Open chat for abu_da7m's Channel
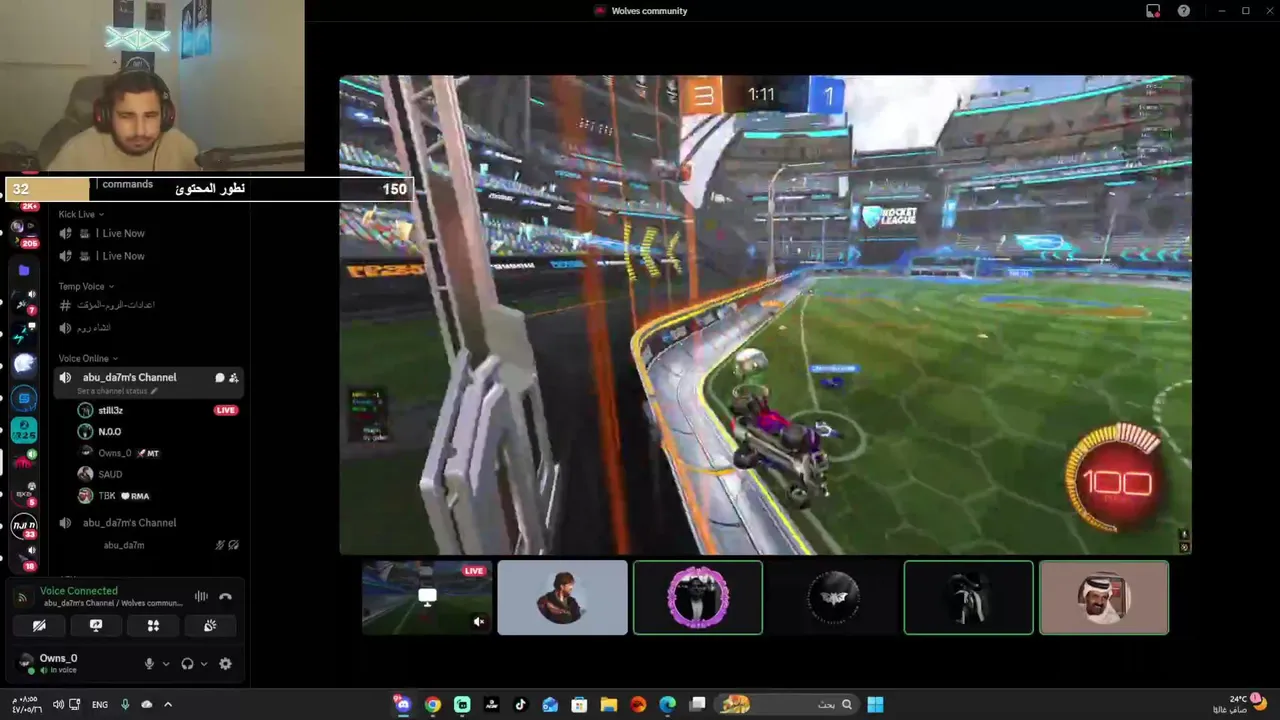The image size is (1280, 720). click(x=219, y=378)
